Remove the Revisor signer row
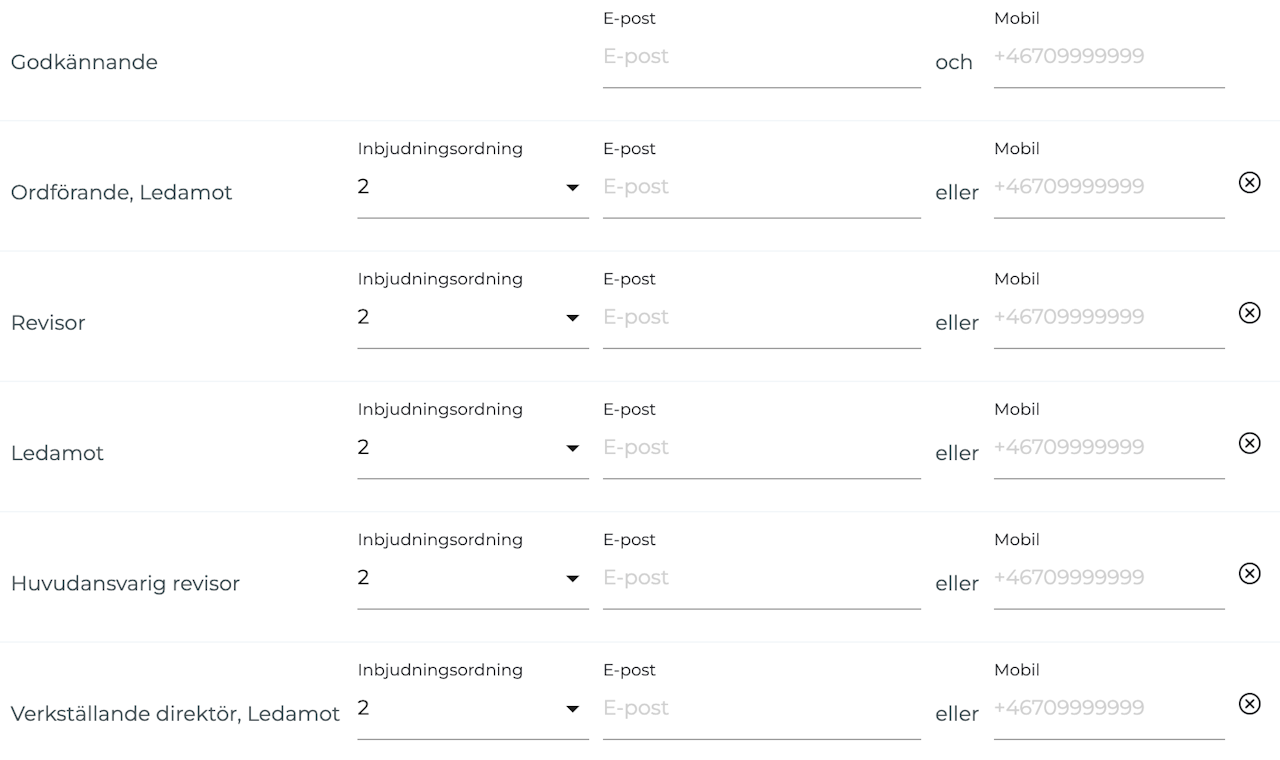Image resolution: width=1280 pixels, height=760 pixels. click(1249, 313)
